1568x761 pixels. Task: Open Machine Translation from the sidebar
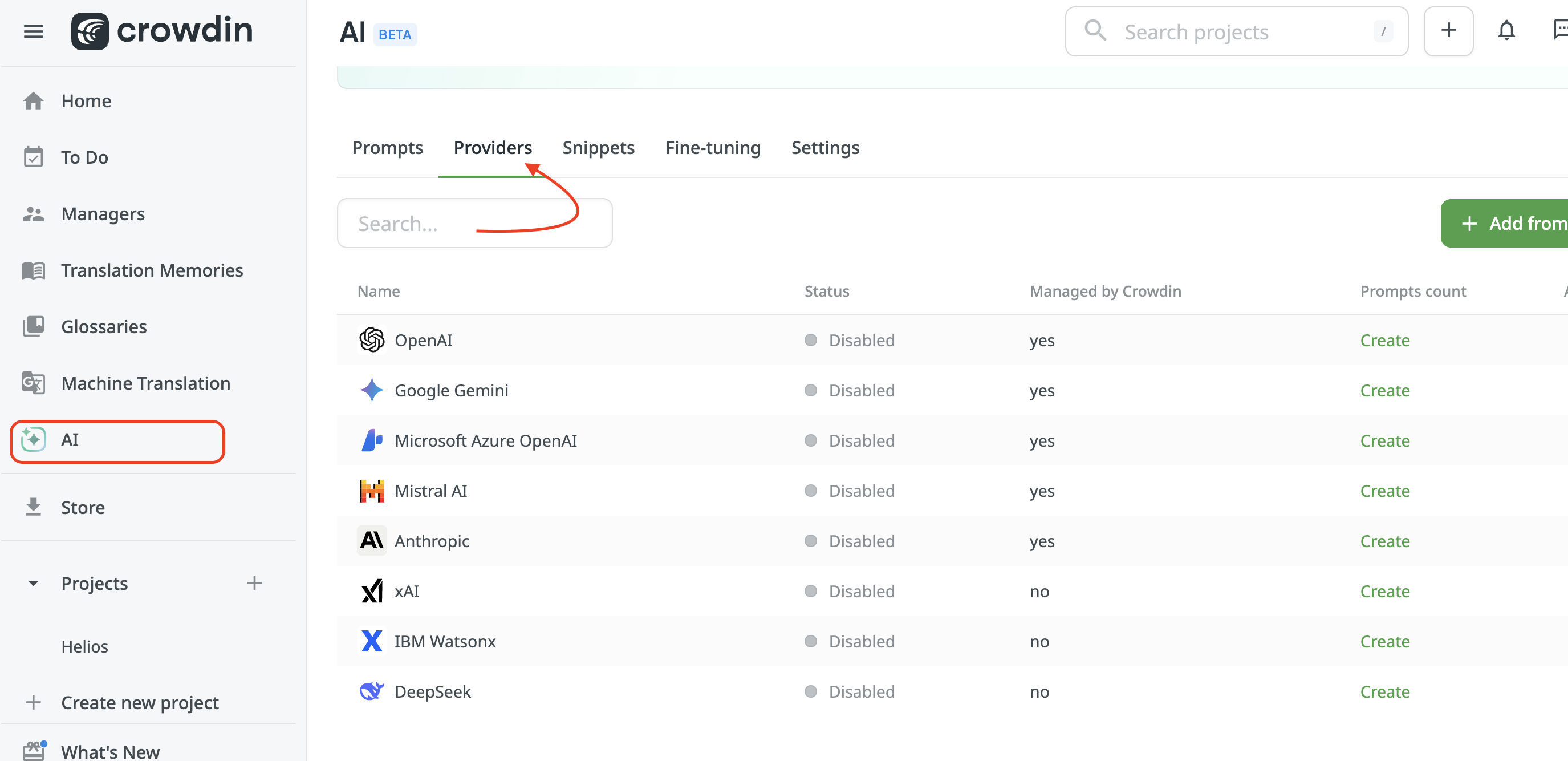145,383
